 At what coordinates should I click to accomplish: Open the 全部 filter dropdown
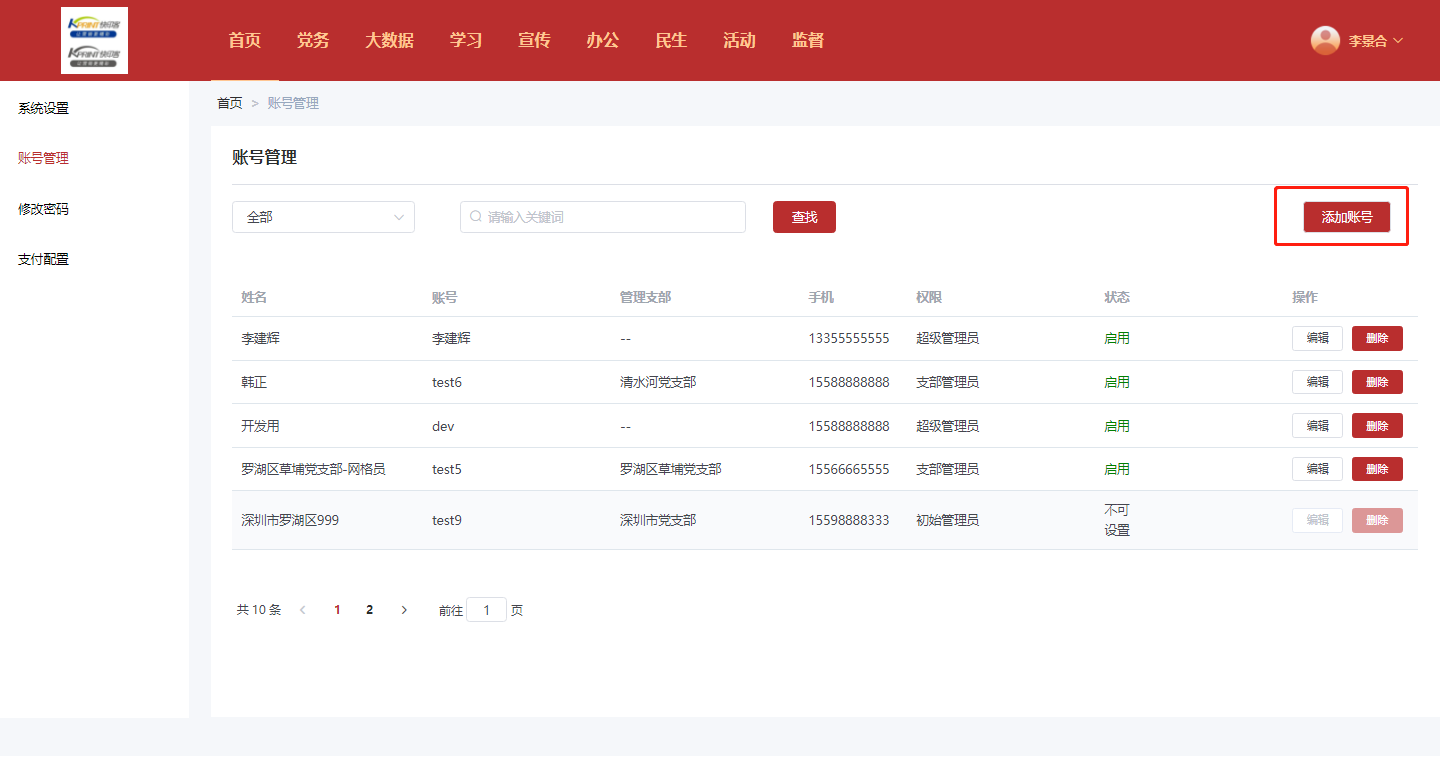point(323,217)
